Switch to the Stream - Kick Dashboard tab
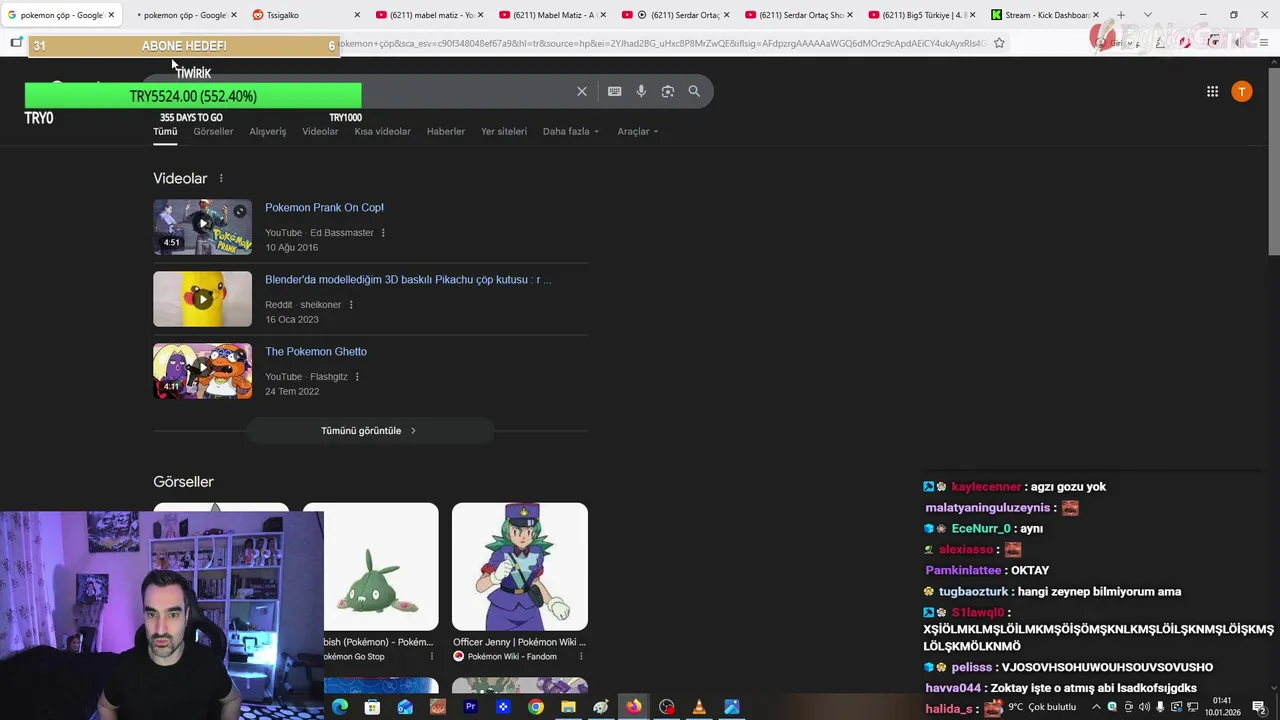Screen dimensions: 1280x720 [x=1046, y=15]
